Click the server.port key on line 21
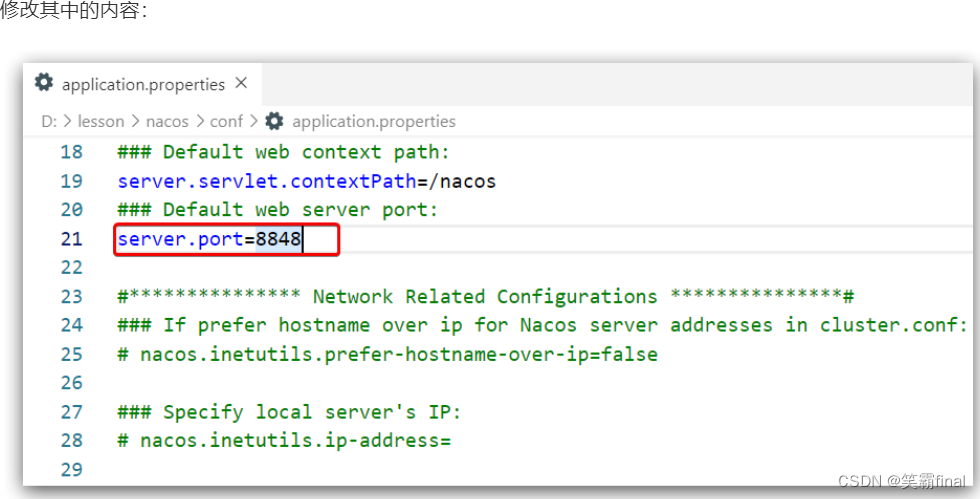Viewport: 980px width, 499px height. [x=181, y=239]
